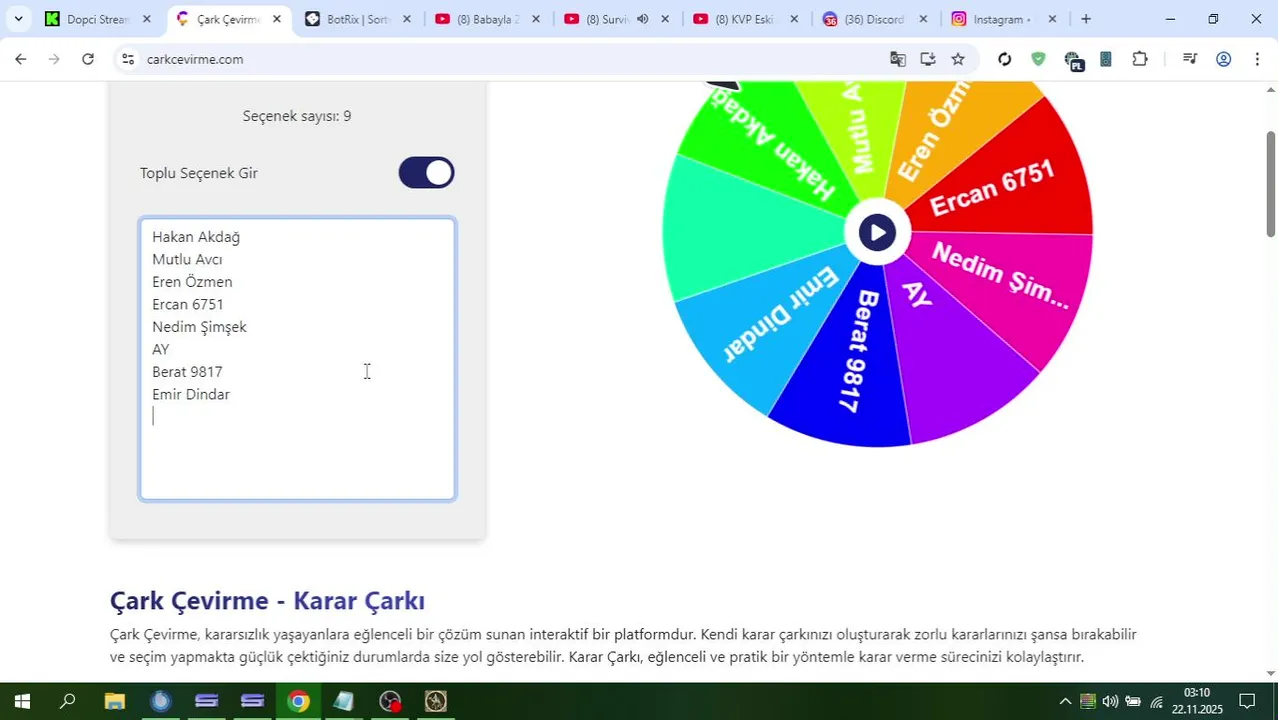
Task: Go back to the previous page
Action: pos(21,59)
